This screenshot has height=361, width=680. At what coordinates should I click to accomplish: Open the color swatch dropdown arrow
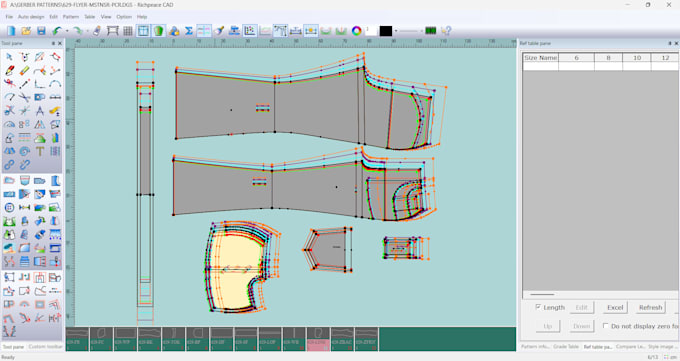396,31
